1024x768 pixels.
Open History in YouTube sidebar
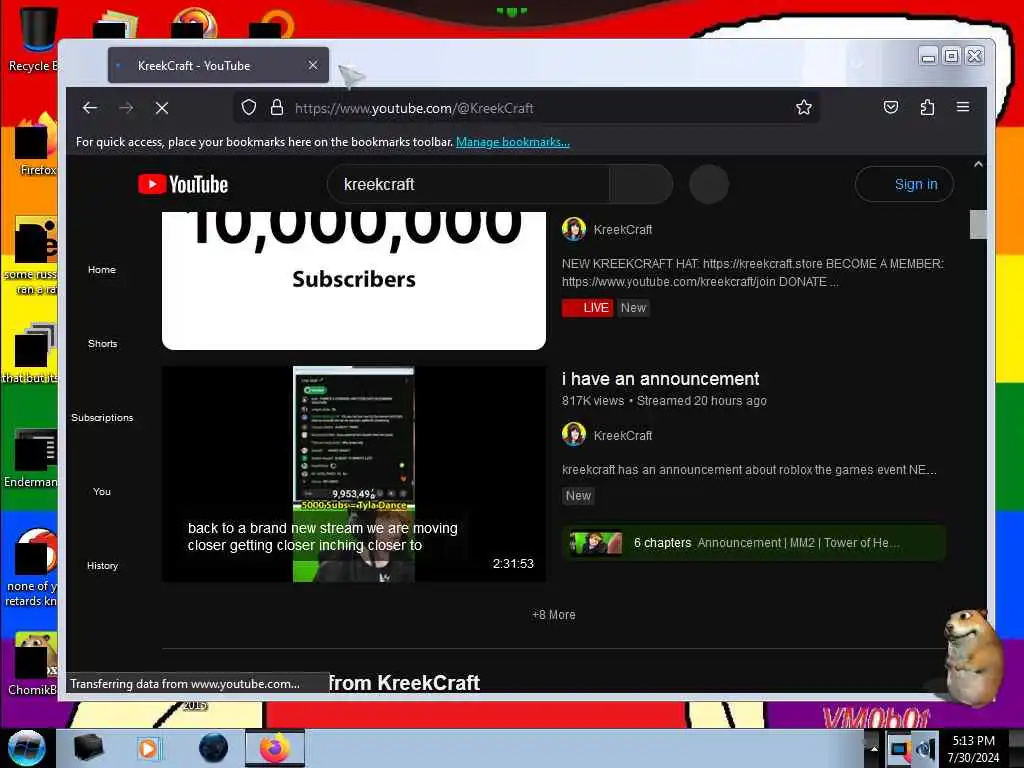pos(103,566)
